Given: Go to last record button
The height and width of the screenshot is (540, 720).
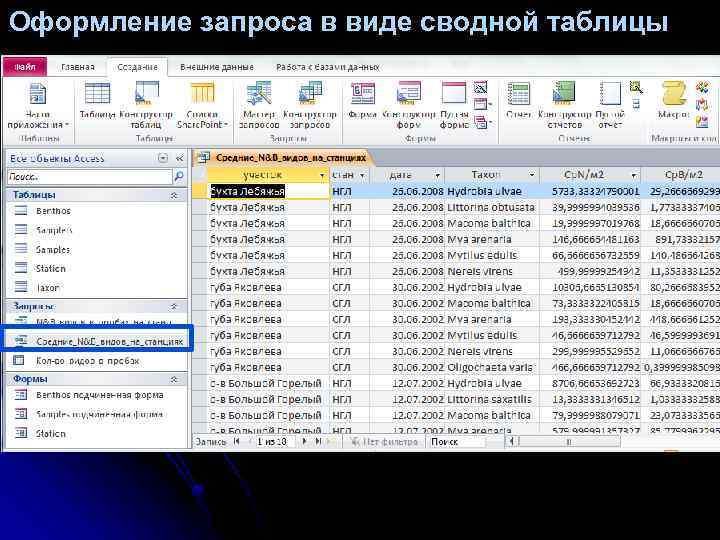Looking at the screenshot, I should pyautogui.click(x=318, y=441).
